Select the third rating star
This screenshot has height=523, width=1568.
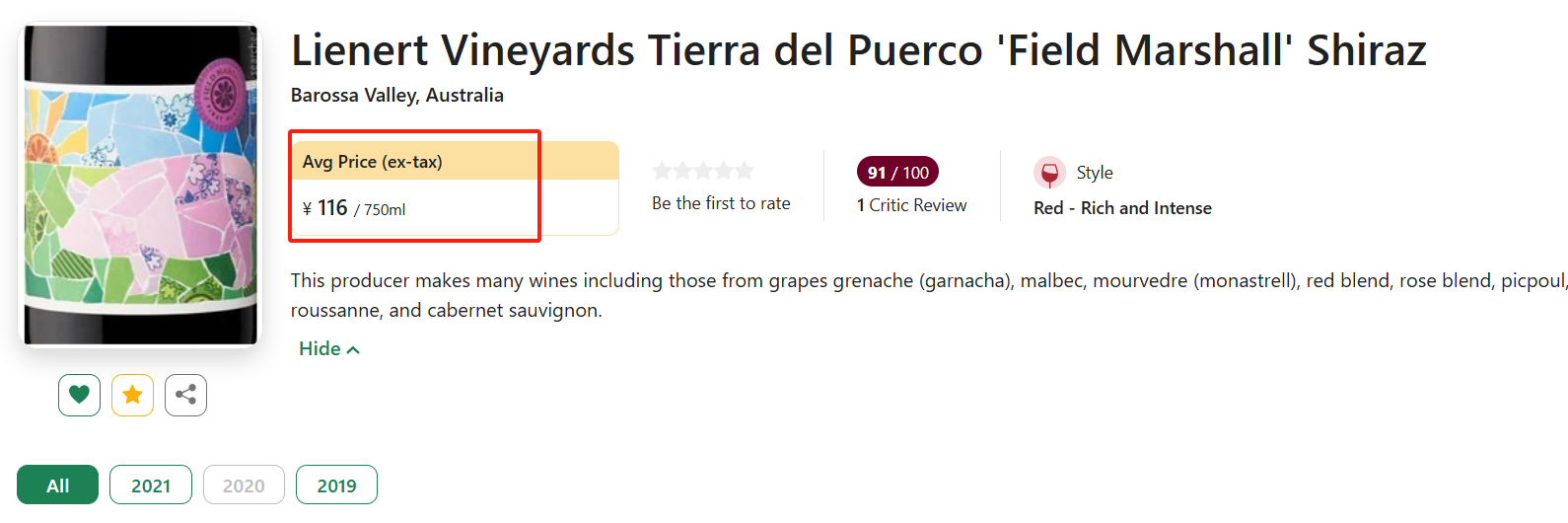point(703,171)
